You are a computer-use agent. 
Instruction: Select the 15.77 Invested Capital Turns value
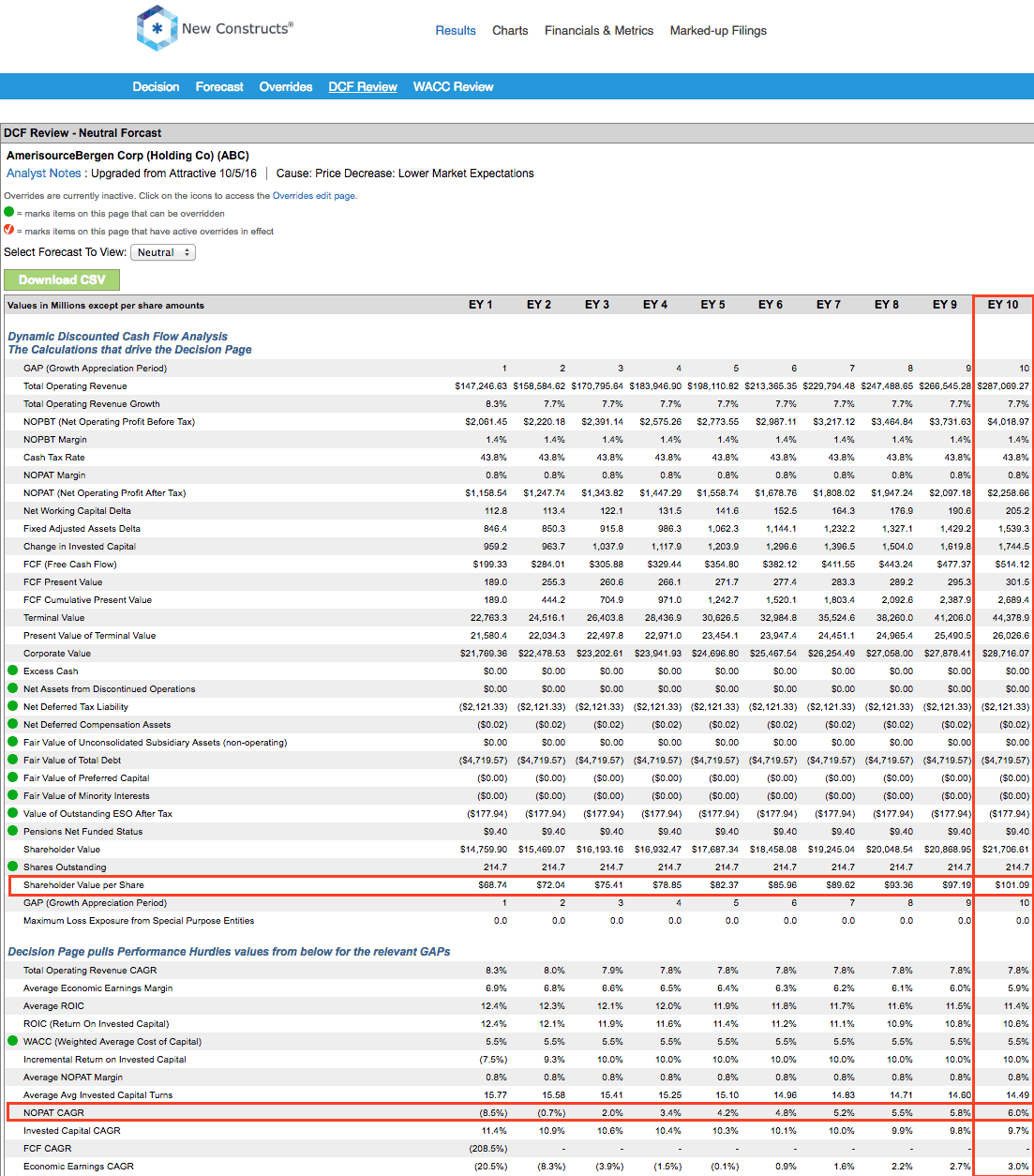(x=496, y=1095)
